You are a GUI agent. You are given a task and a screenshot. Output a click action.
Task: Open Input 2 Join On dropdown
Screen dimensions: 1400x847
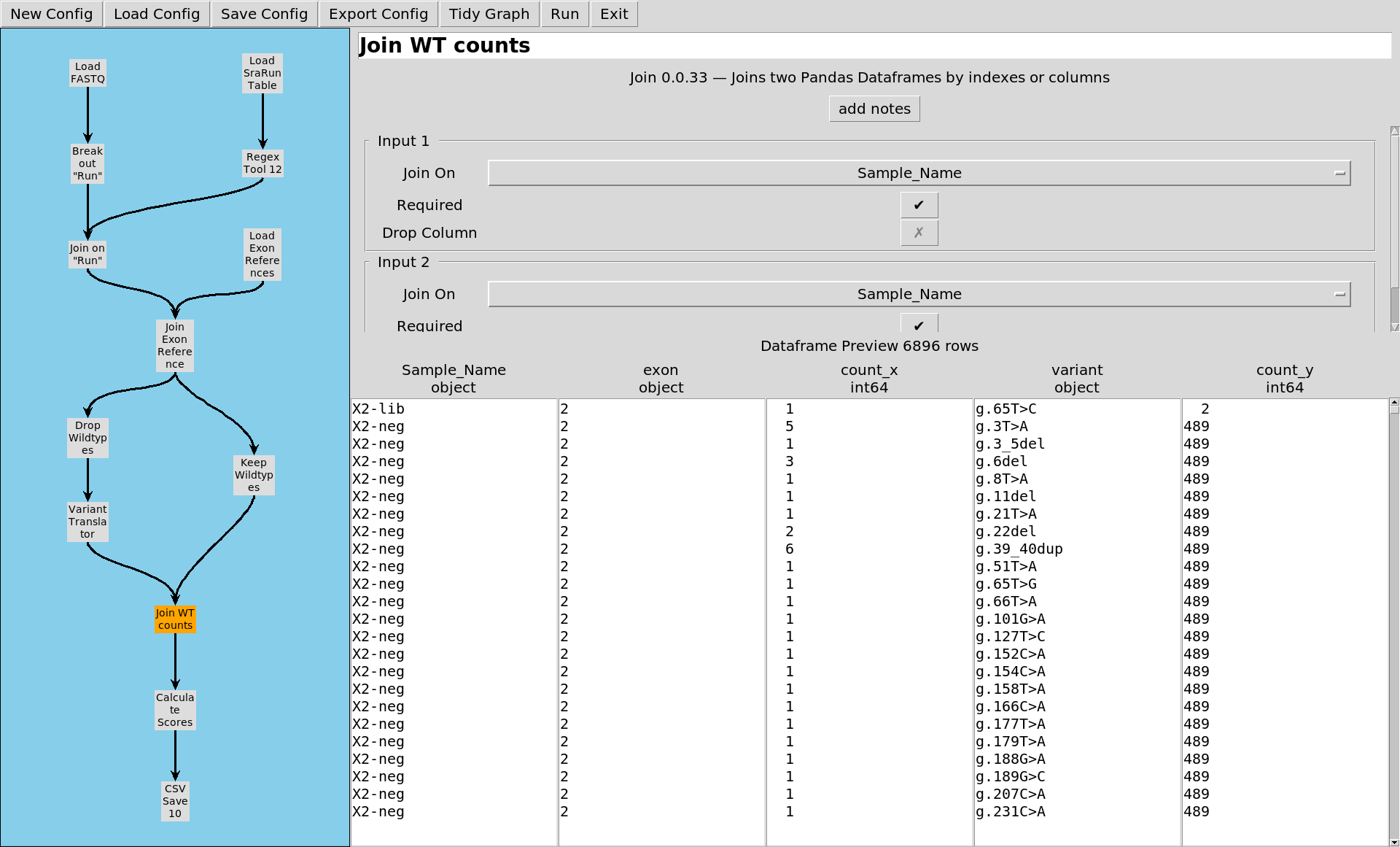point(919,294)
